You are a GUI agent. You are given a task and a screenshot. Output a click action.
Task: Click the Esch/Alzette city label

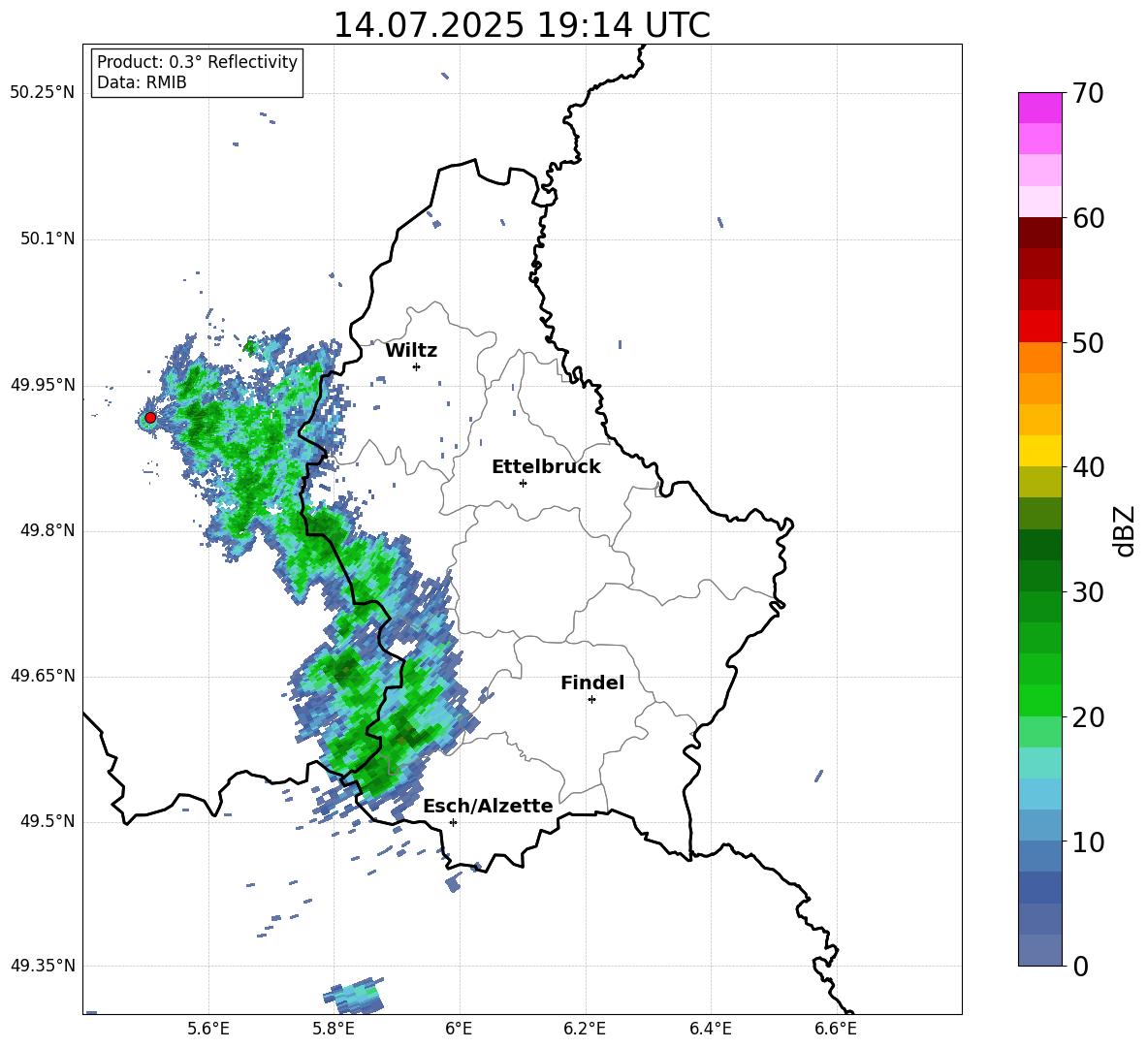(x=489, y=806)
